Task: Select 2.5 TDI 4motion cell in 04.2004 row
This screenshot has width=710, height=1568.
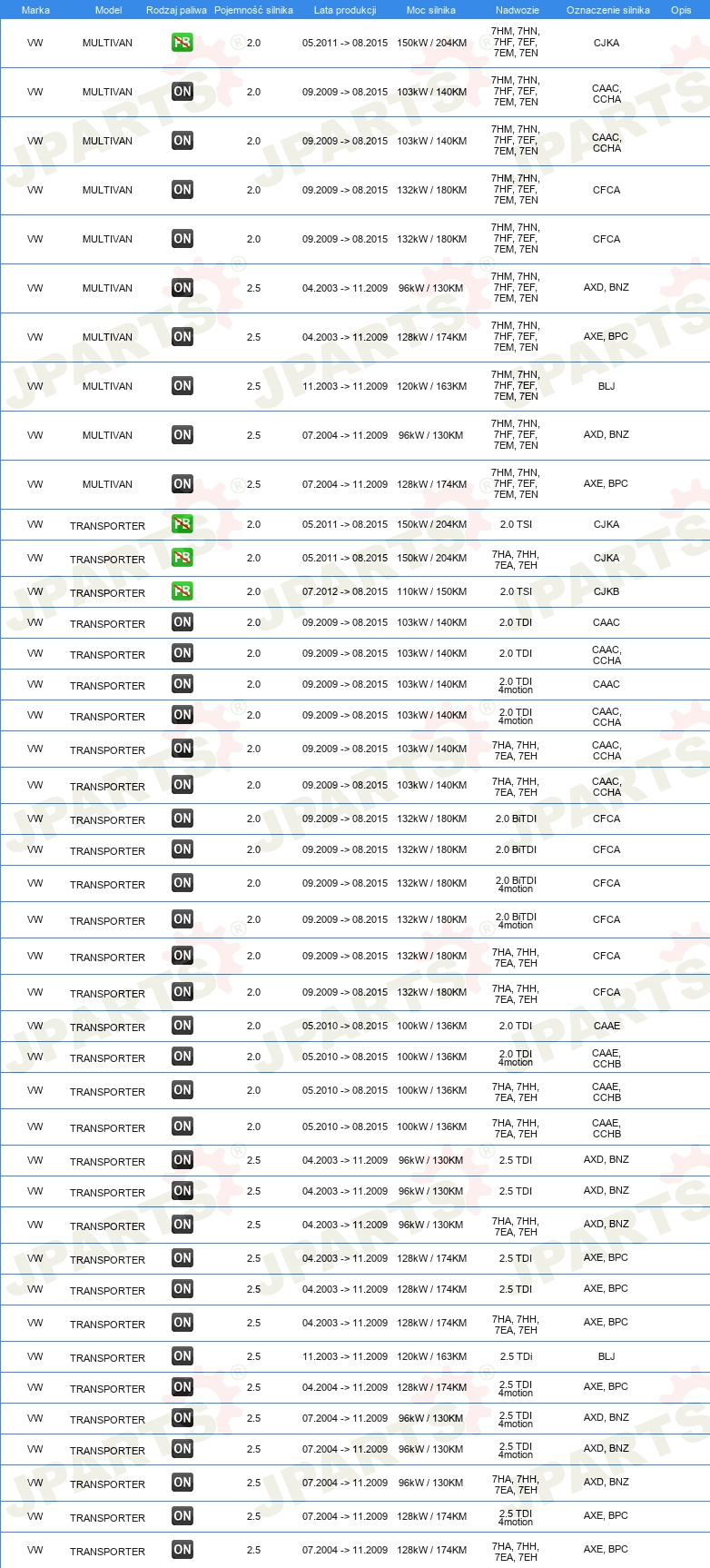Action: (516, 1388)
